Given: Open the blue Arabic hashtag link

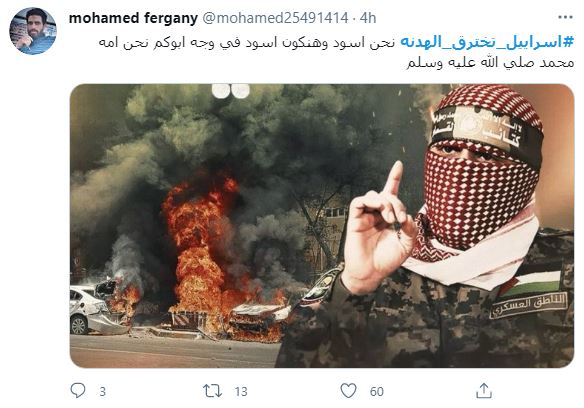Looking at the screenshot, I should (487, 42).
